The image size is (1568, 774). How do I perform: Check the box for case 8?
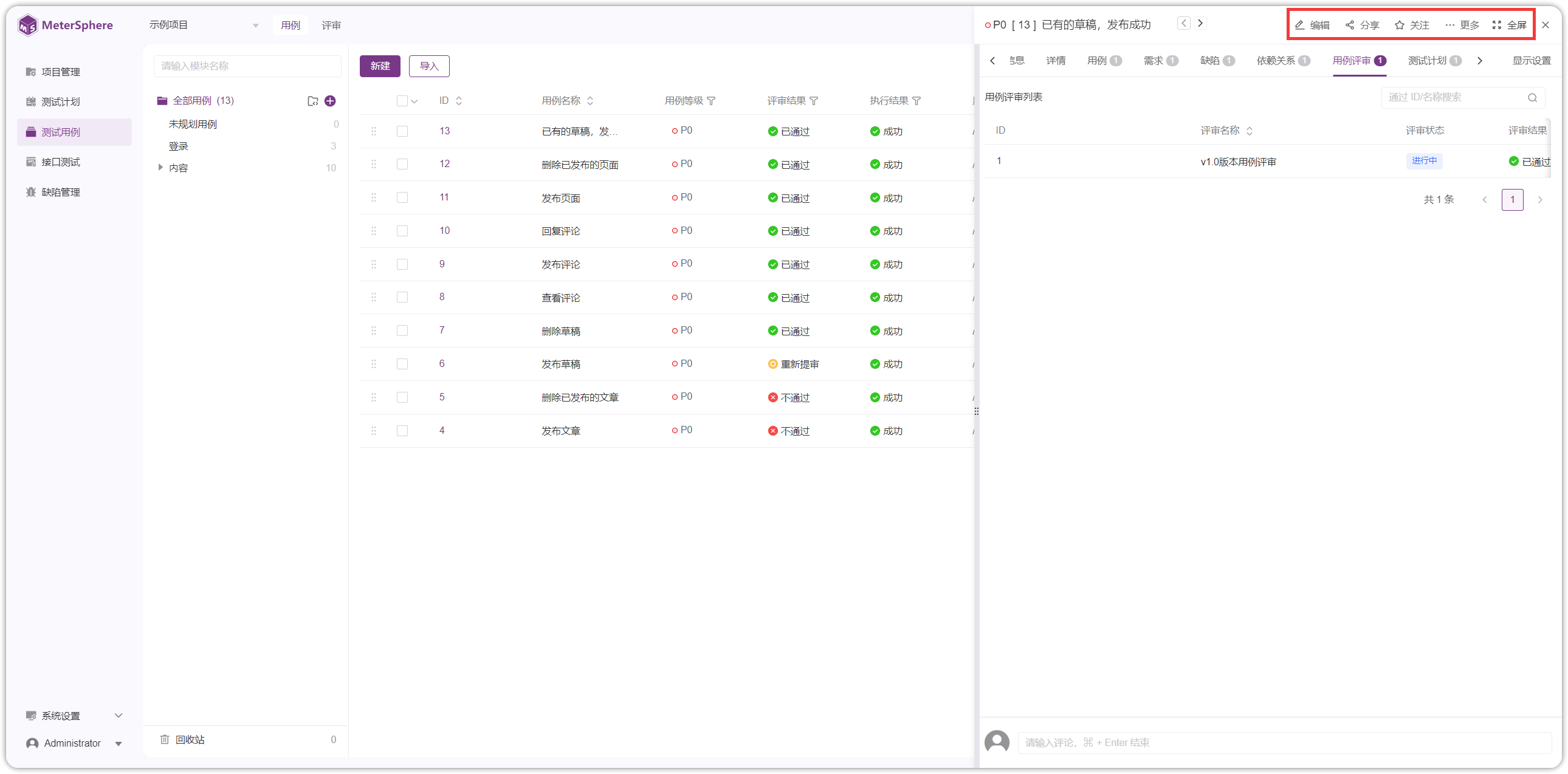[x=402, y=298]
